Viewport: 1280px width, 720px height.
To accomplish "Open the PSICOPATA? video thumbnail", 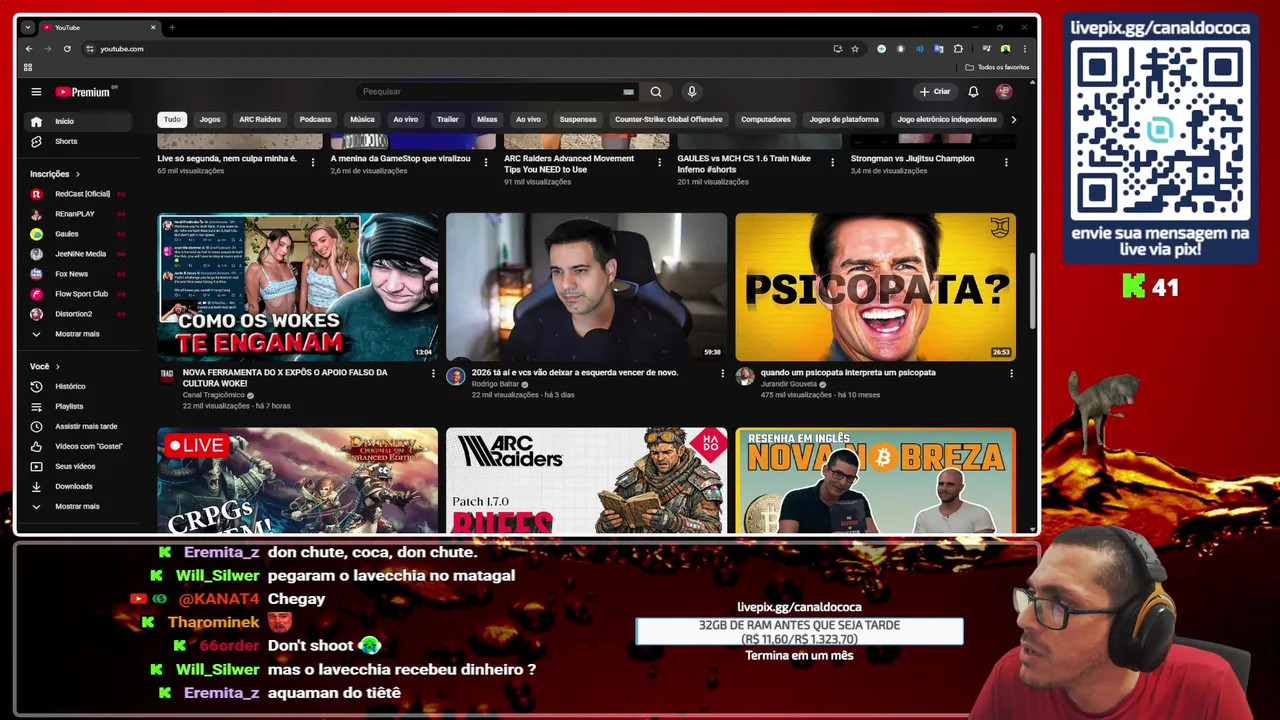I will pyautogui.click(x=875, y=287).
